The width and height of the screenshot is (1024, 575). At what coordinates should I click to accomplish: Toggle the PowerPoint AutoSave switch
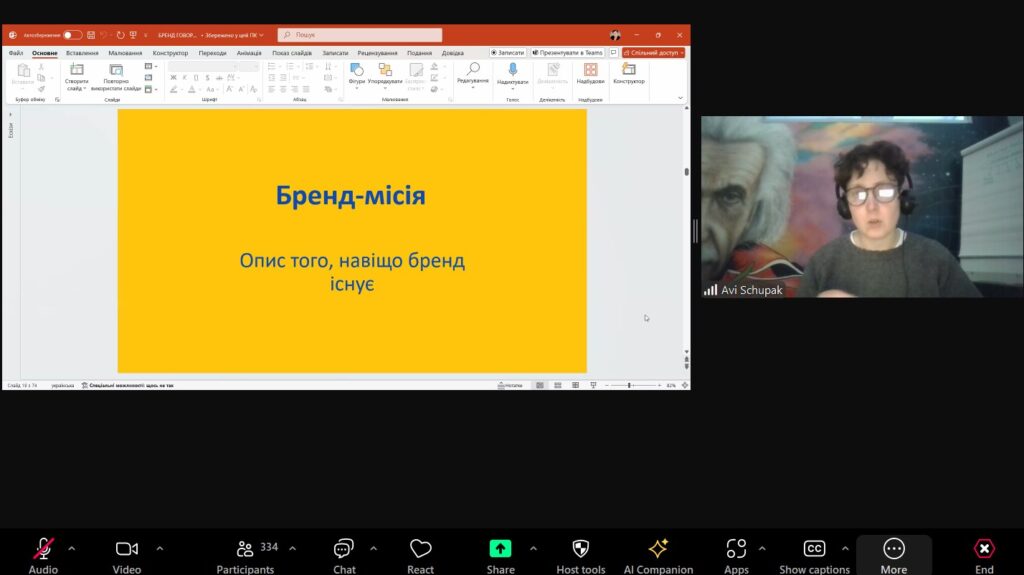pyautogui.click(x=72, y=35)
